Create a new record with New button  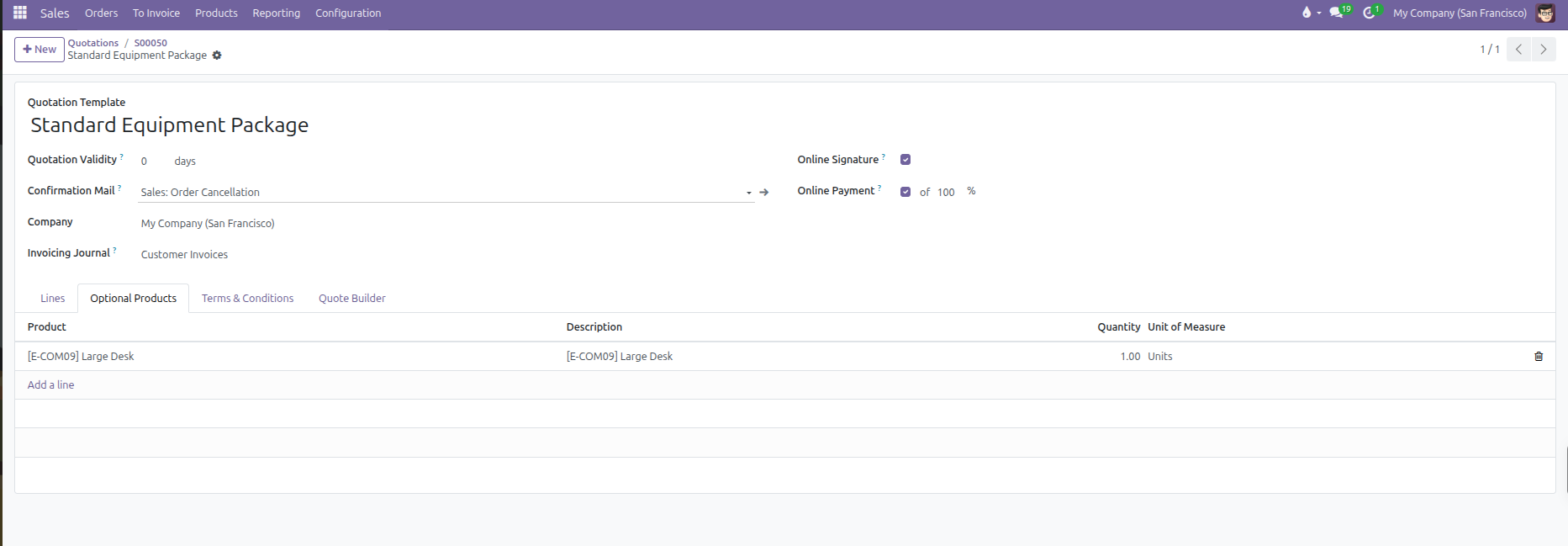40,50
